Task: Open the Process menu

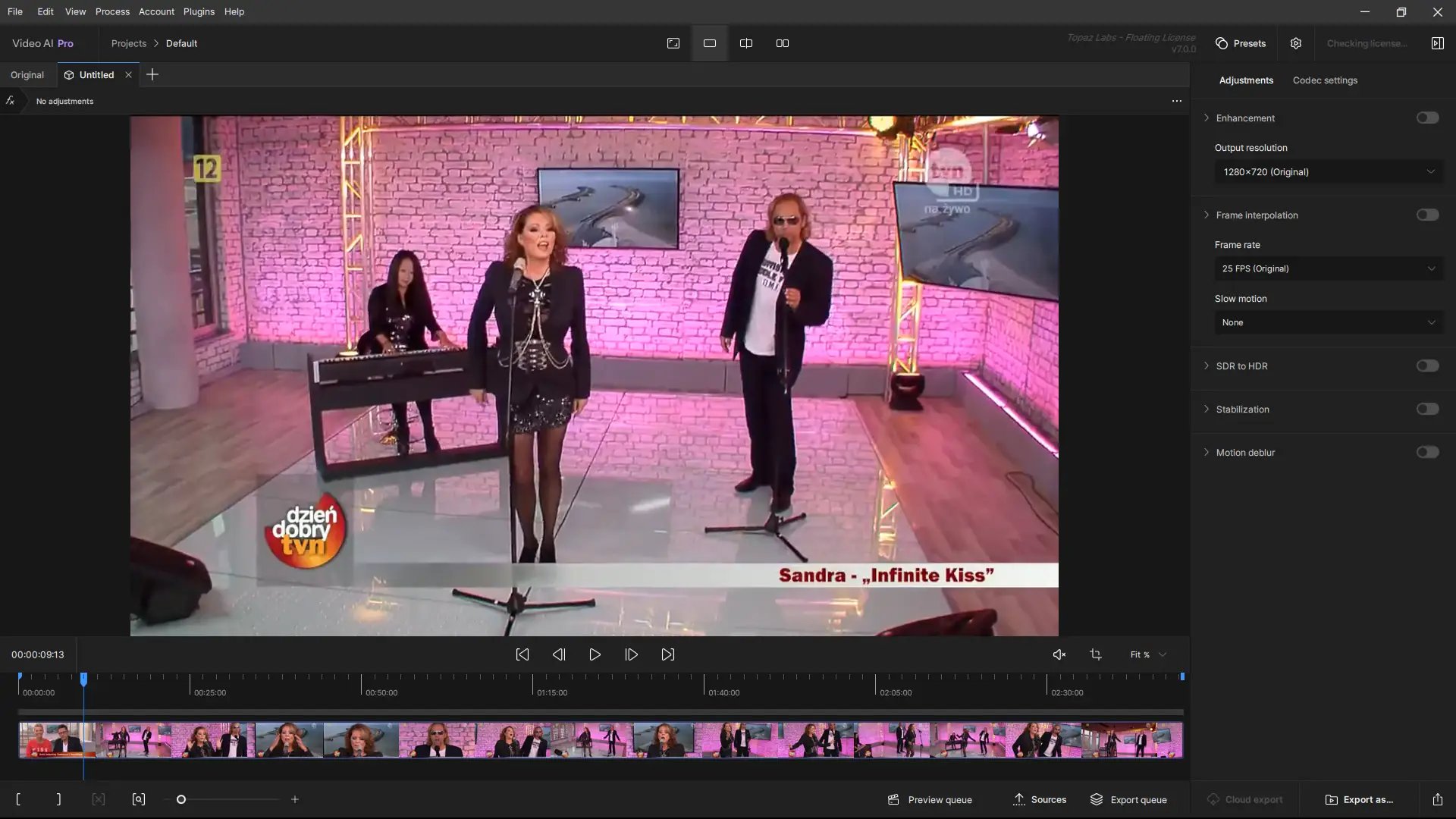Action: [x=112, y=11]
